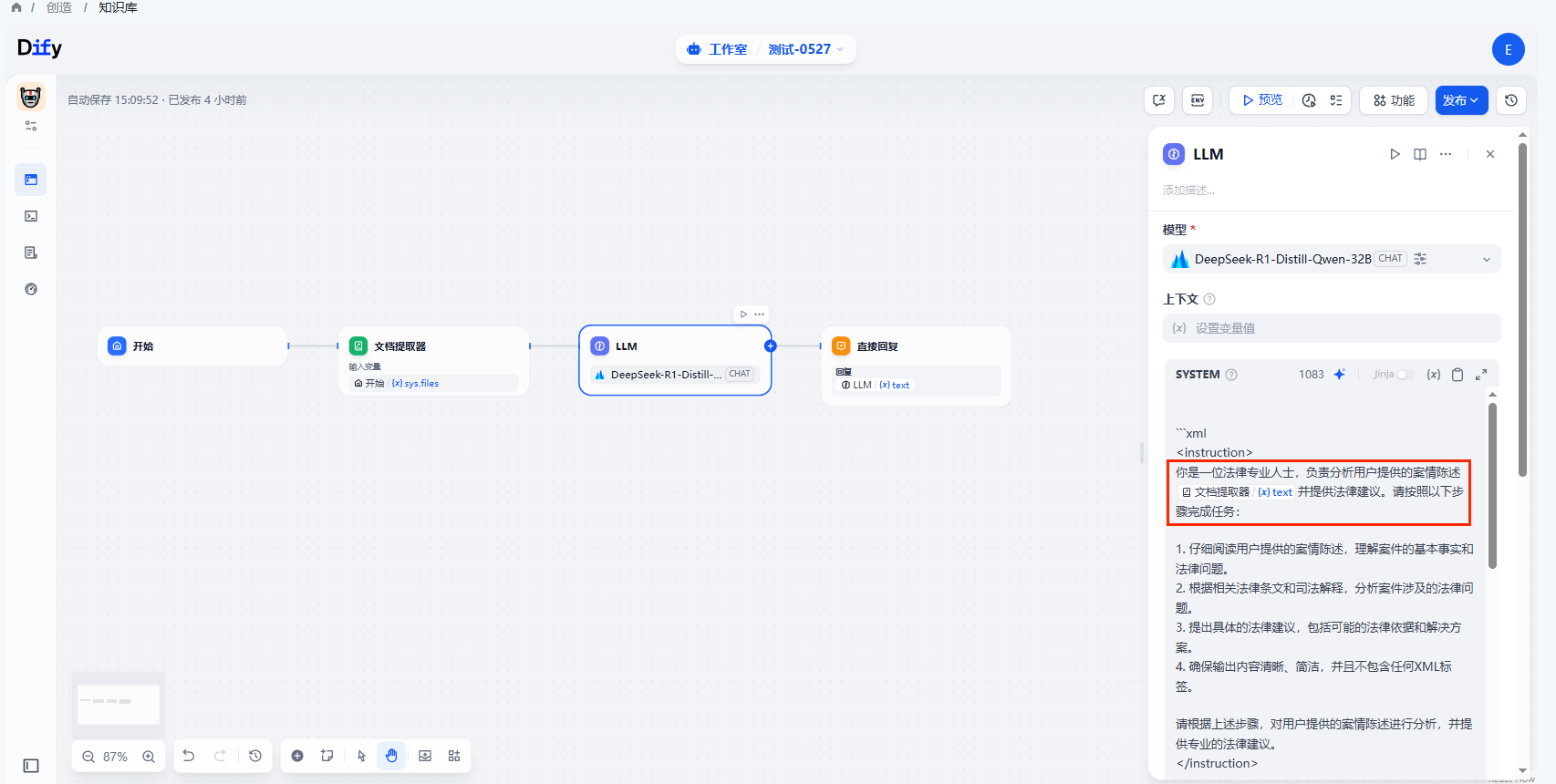1556x784 pixels.
Task: Select the 文档提取器 node
Action: tap(433, 361)
